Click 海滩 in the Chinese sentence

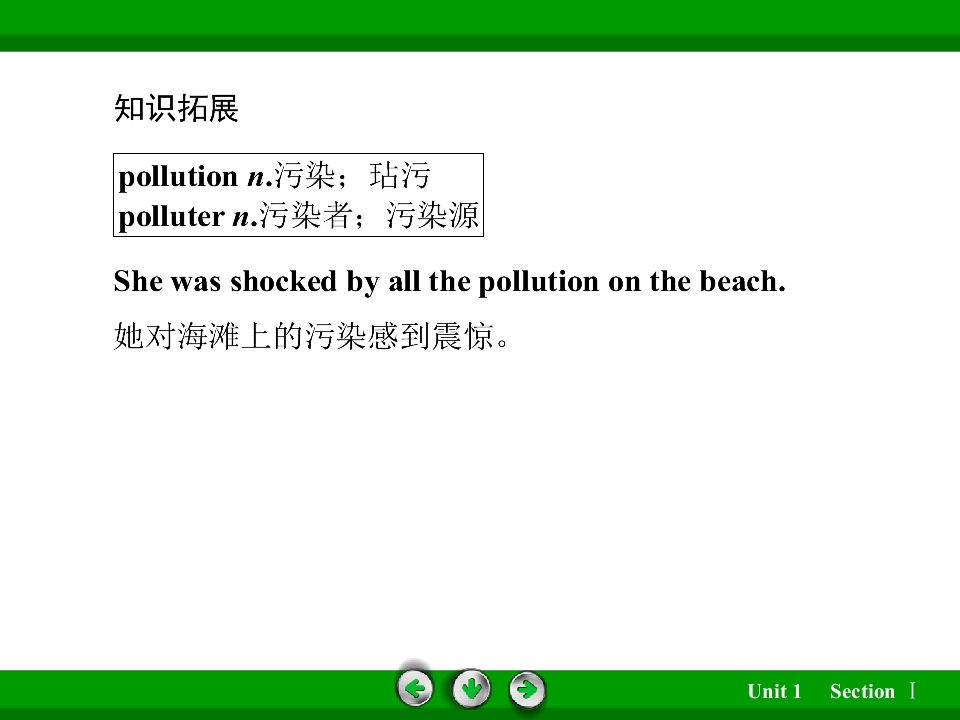tap(208, 336)
